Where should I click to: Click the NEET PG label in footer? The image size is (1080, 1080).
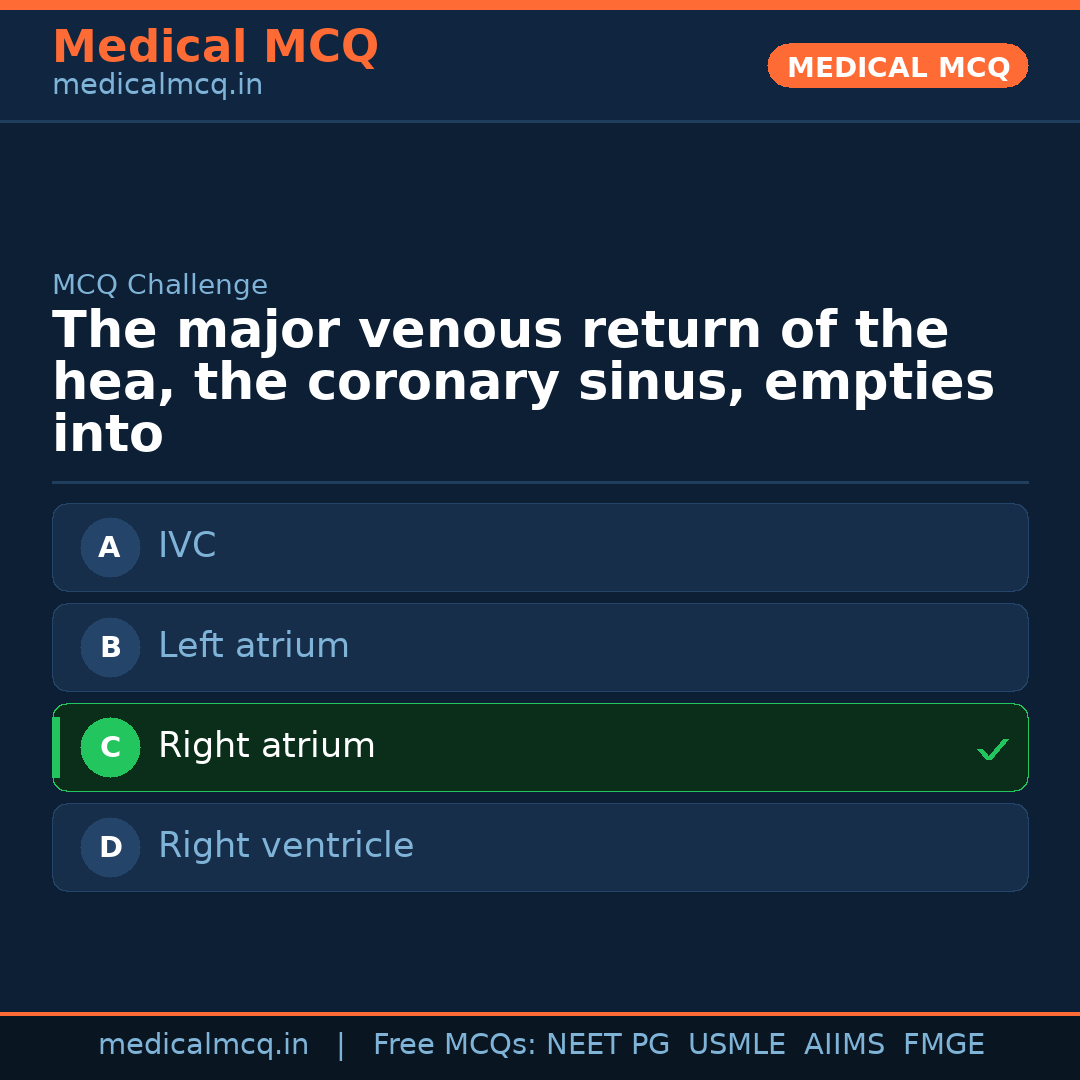point(607,1044)
